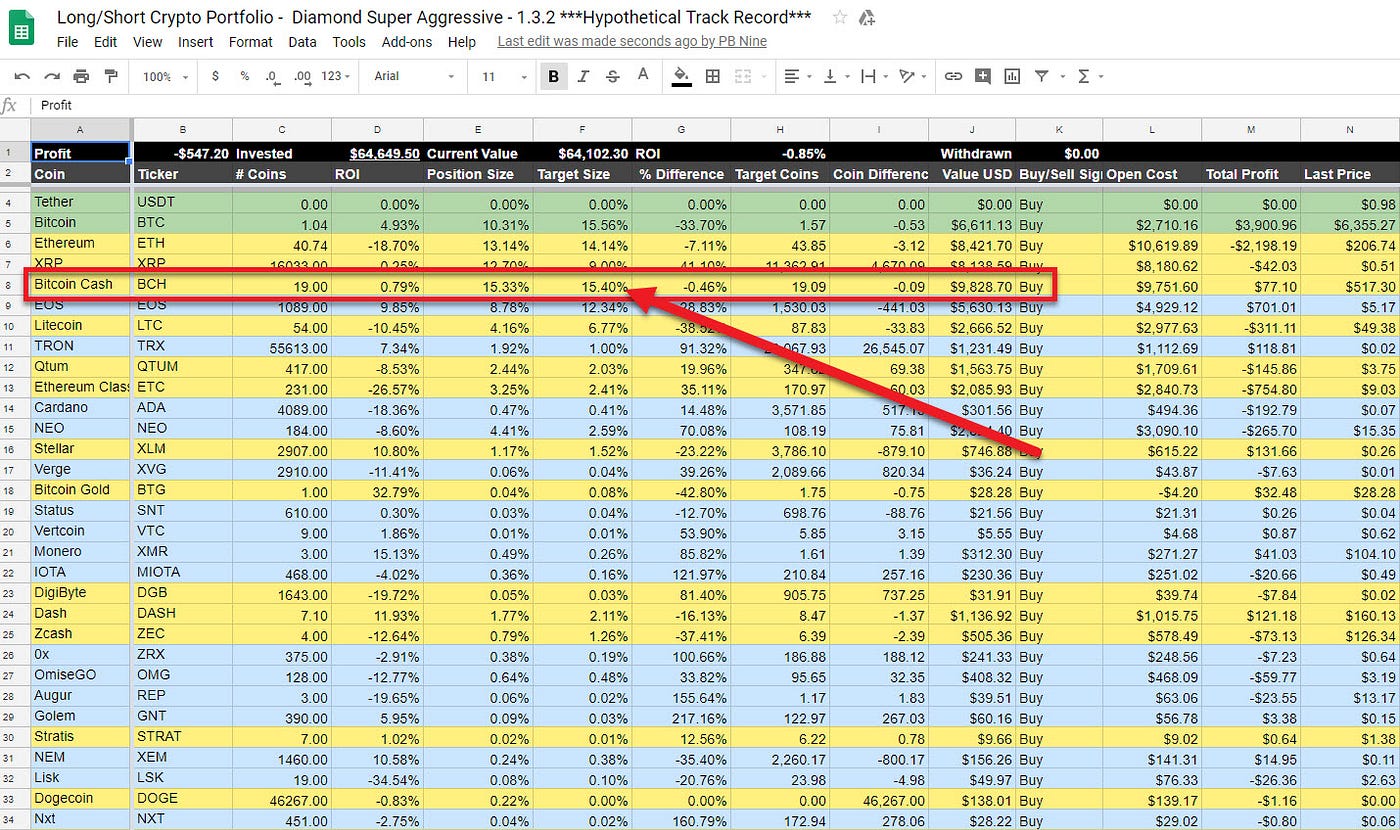The width and height of the screenshot is (1400, 830).
Task: Click the fx function icon
Action: tap(9, 105)
